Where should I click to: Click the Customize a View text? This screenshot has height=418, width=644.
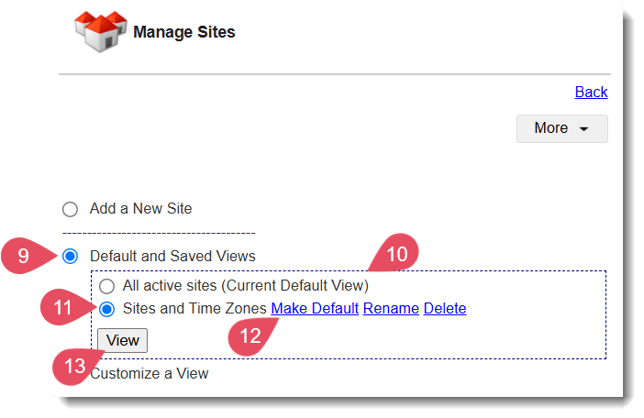point(149,374)
